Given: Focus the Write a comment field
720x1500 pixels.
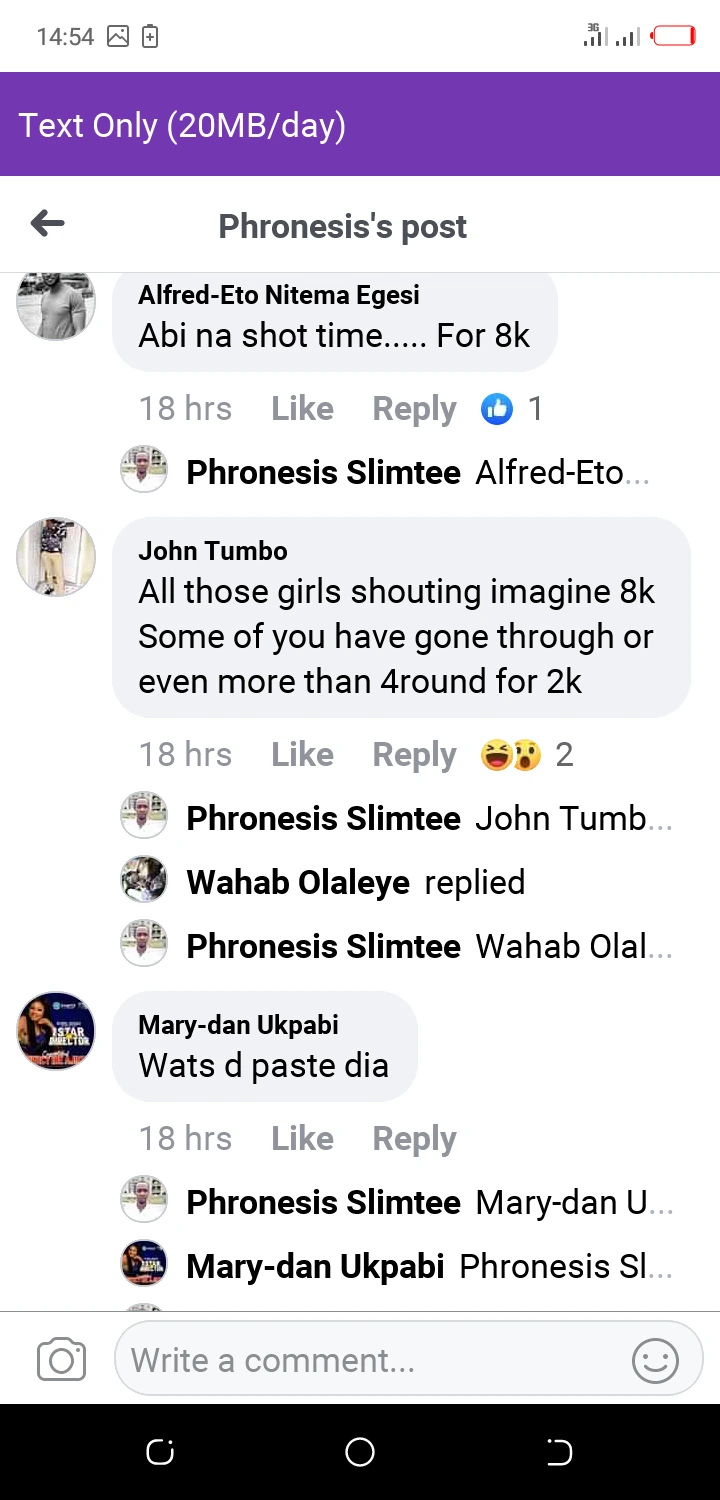Looking at the screenshot, I should click(x=370, y=1360).
